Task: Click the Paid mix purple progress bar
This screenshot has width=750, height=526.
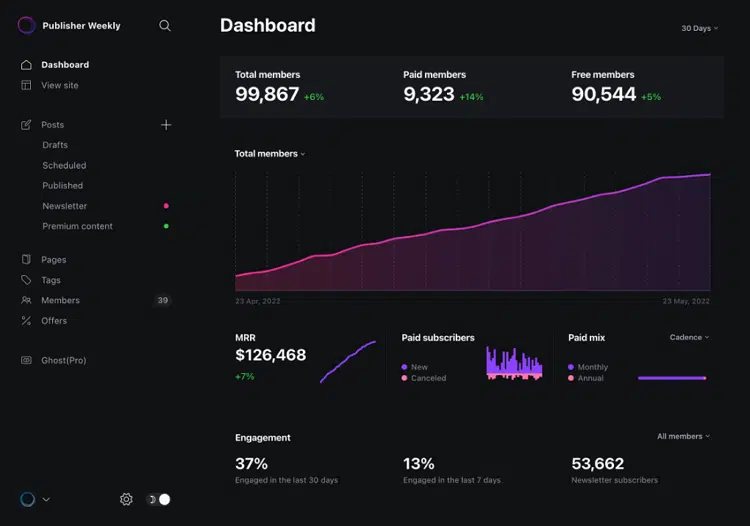Action: click(x=672, y=378)
